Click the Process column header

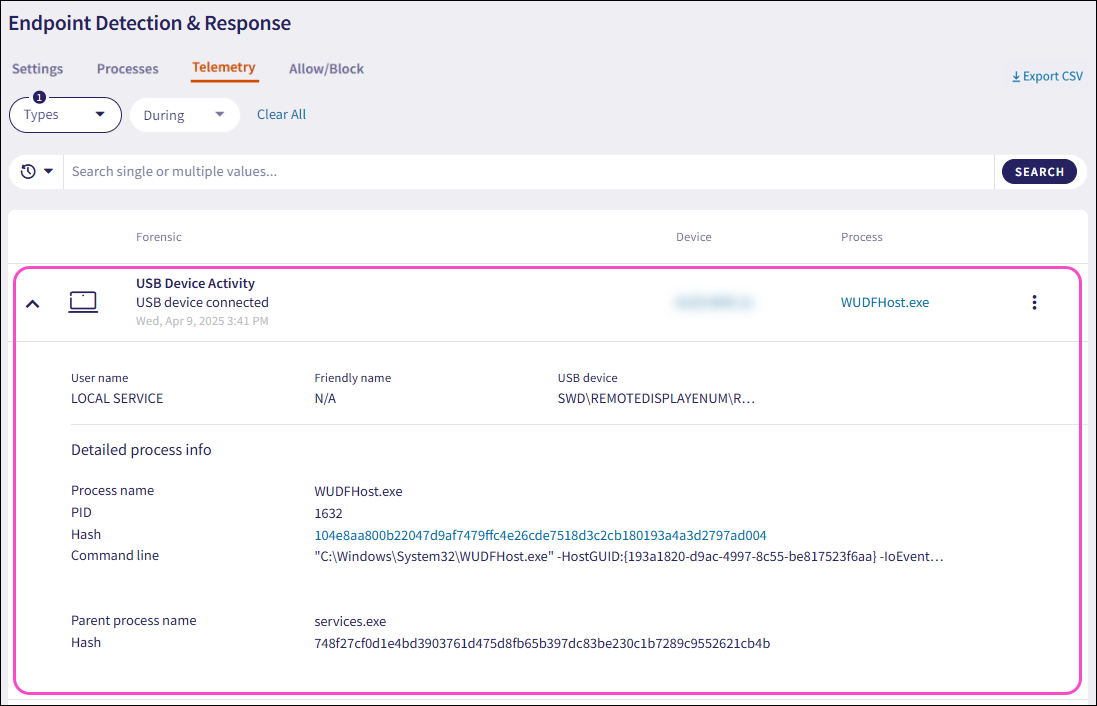[x=861, y=237]
